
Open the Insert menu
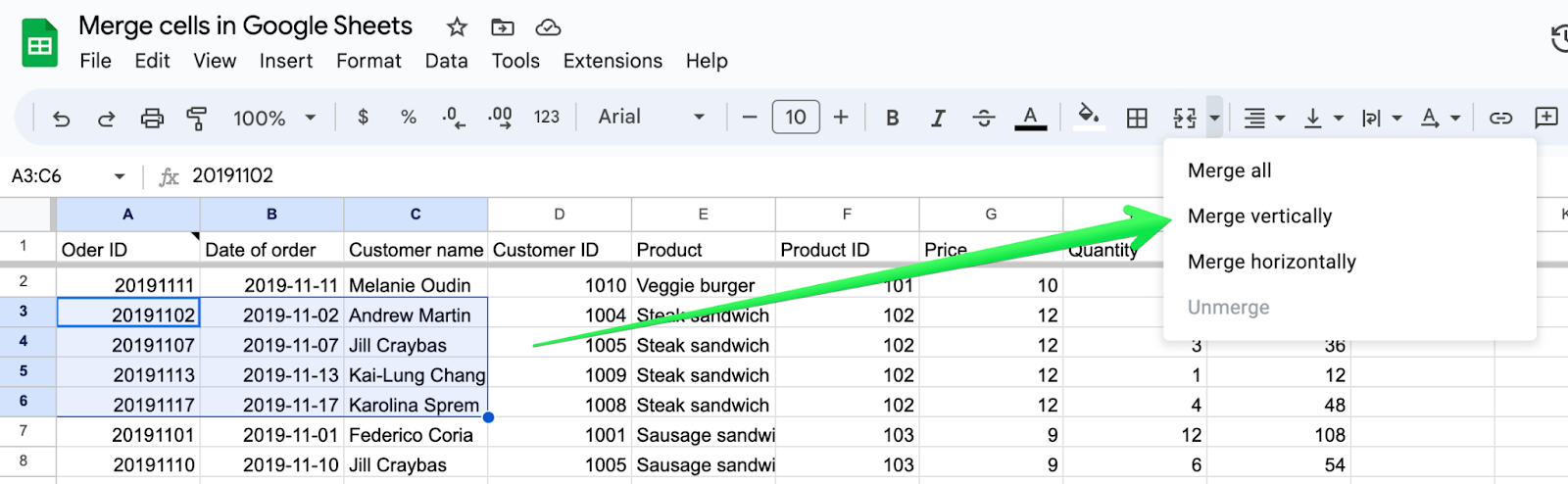(286, 61)
